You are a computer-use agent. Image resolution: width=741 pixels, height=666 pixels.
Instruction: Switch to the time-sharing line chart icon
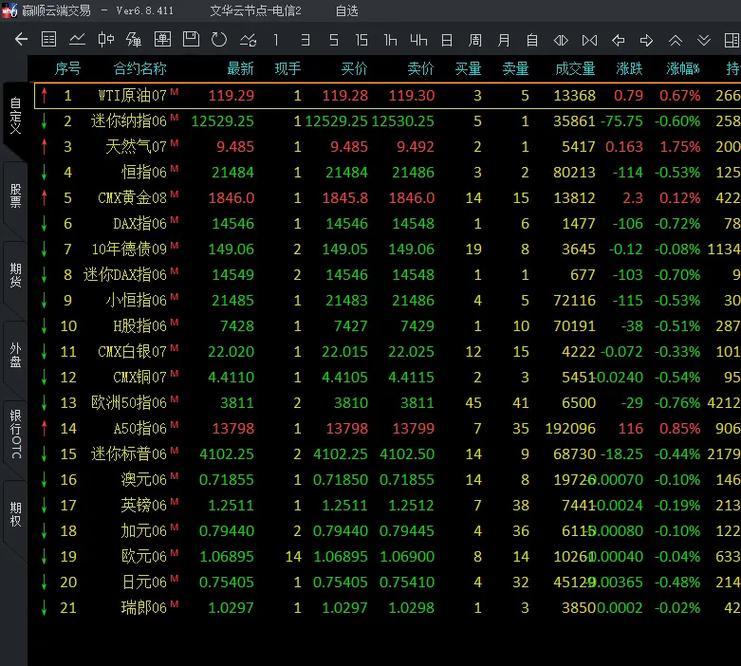click(77, 40)
